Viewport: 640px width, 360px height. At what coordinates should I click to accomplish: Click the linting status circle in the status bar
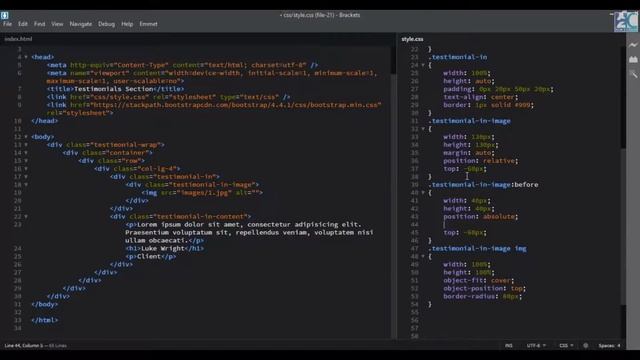pos(586,345)
